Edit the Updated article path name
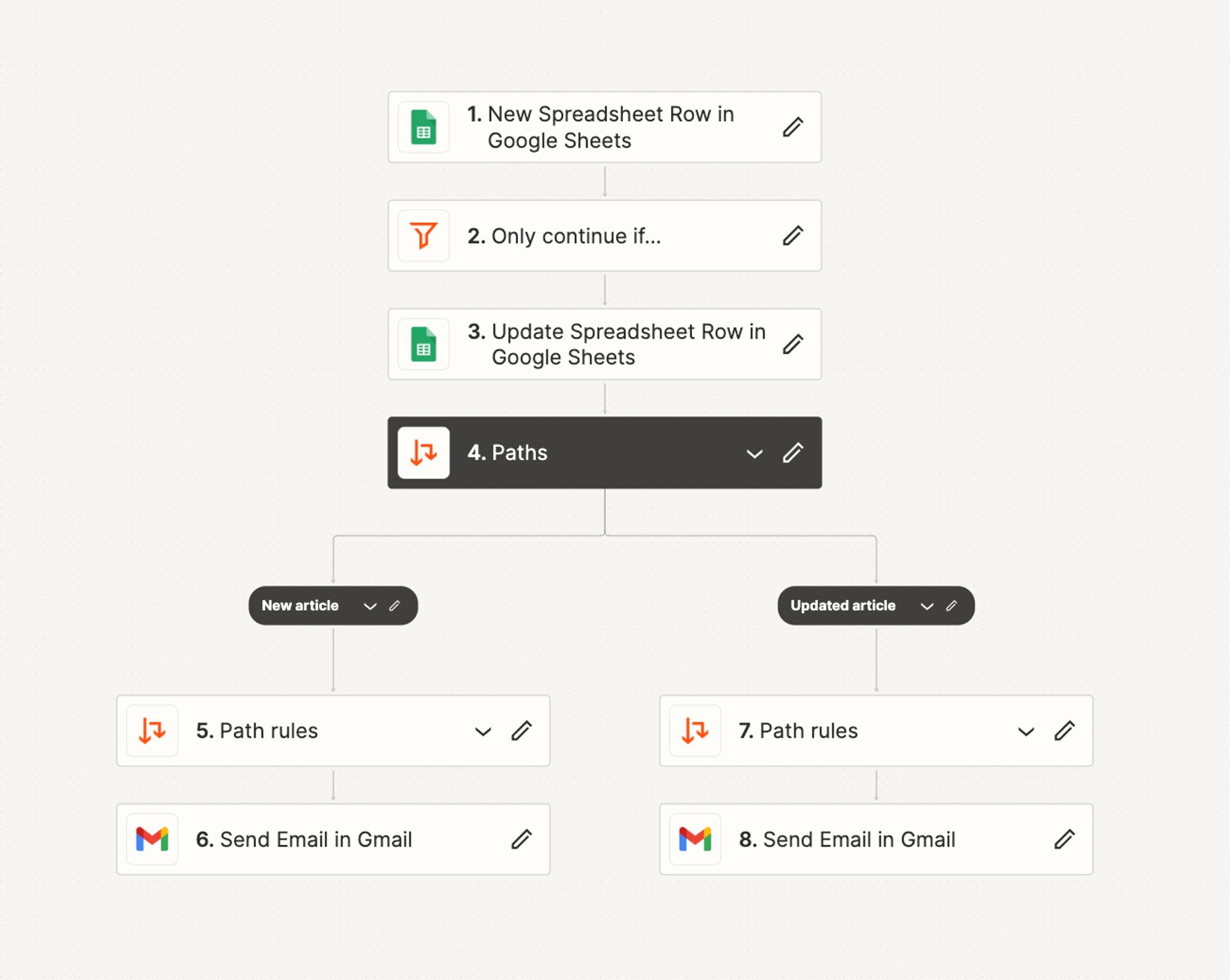 (x=951, y=606)
